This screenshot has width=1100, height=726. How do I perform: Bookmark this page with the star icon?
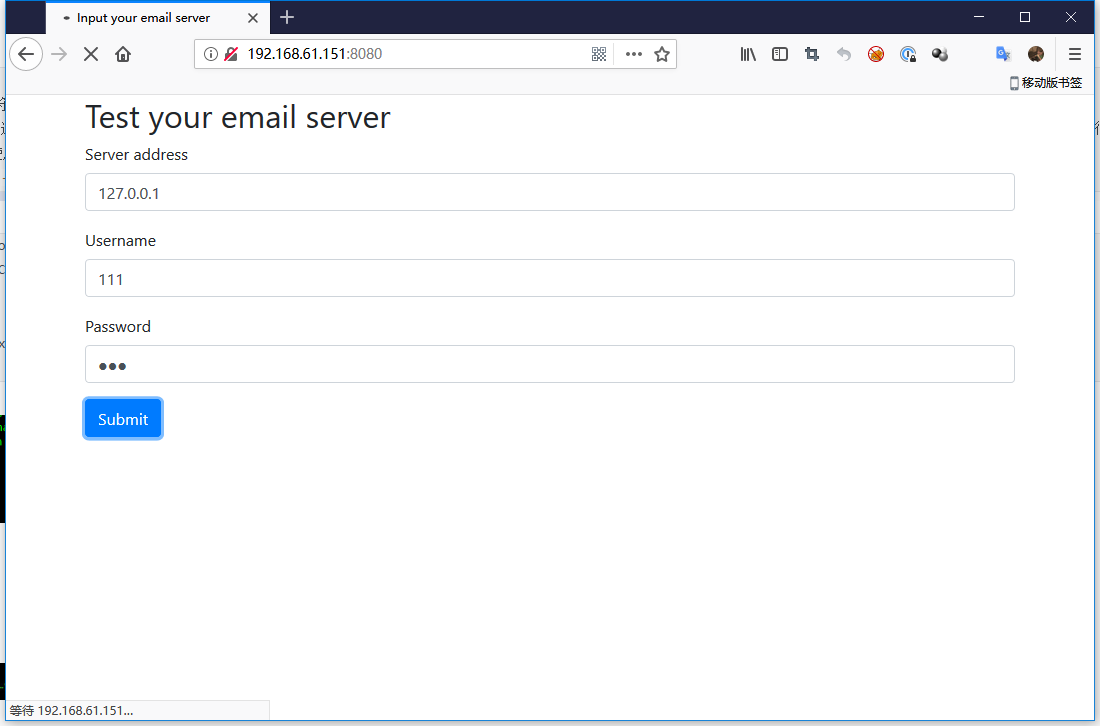(662, 54)
